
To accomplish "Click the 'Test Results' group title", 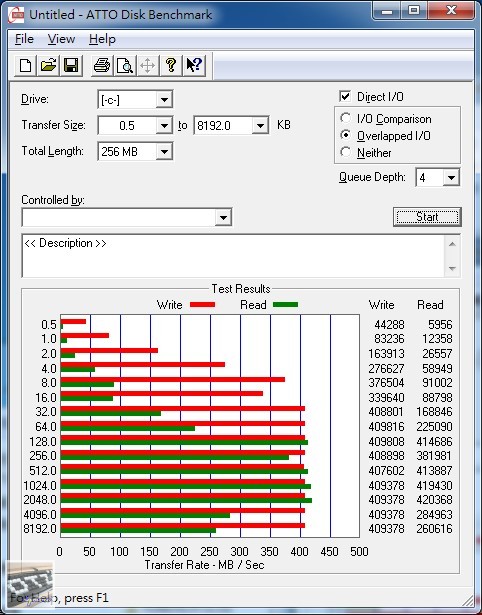I will [x=241, y=289].
